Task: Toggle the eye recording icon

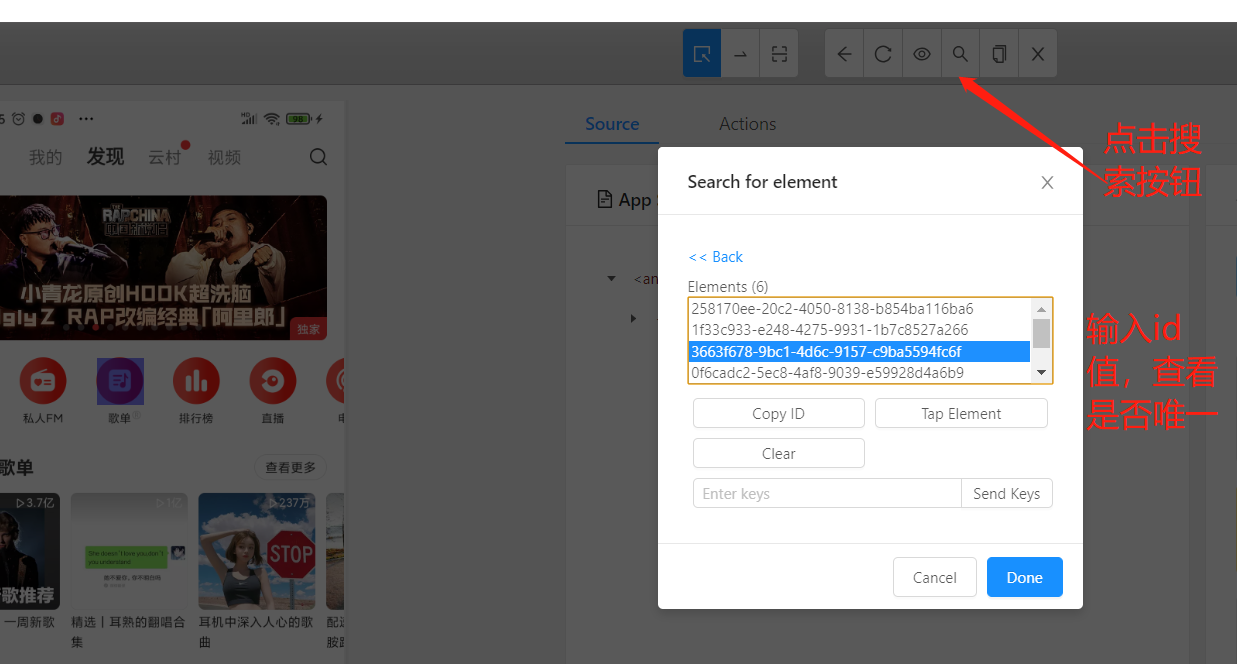Action: 922,54
